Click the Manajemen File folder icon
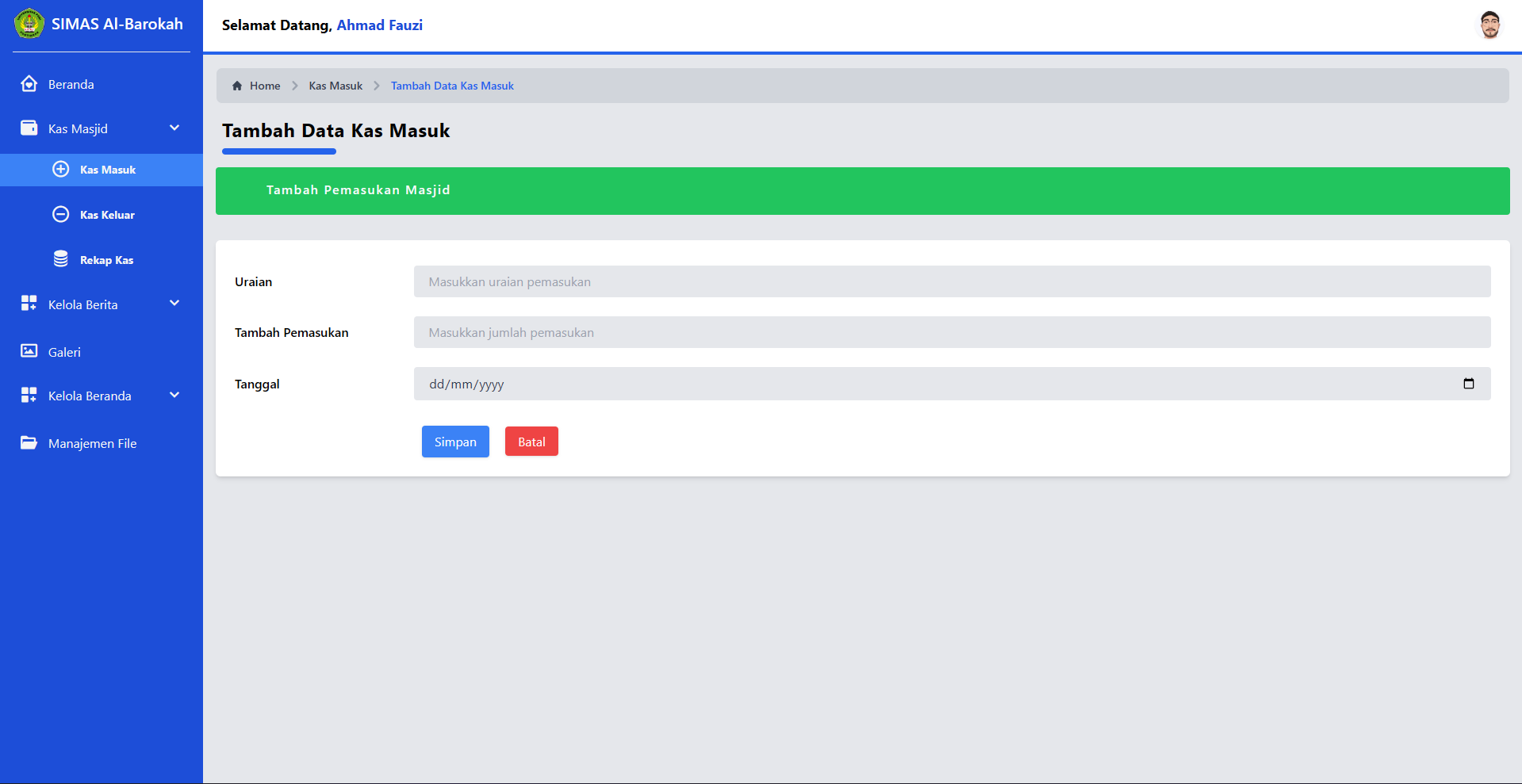Viewport: 1522px width, 784px height. coord(29,442)
